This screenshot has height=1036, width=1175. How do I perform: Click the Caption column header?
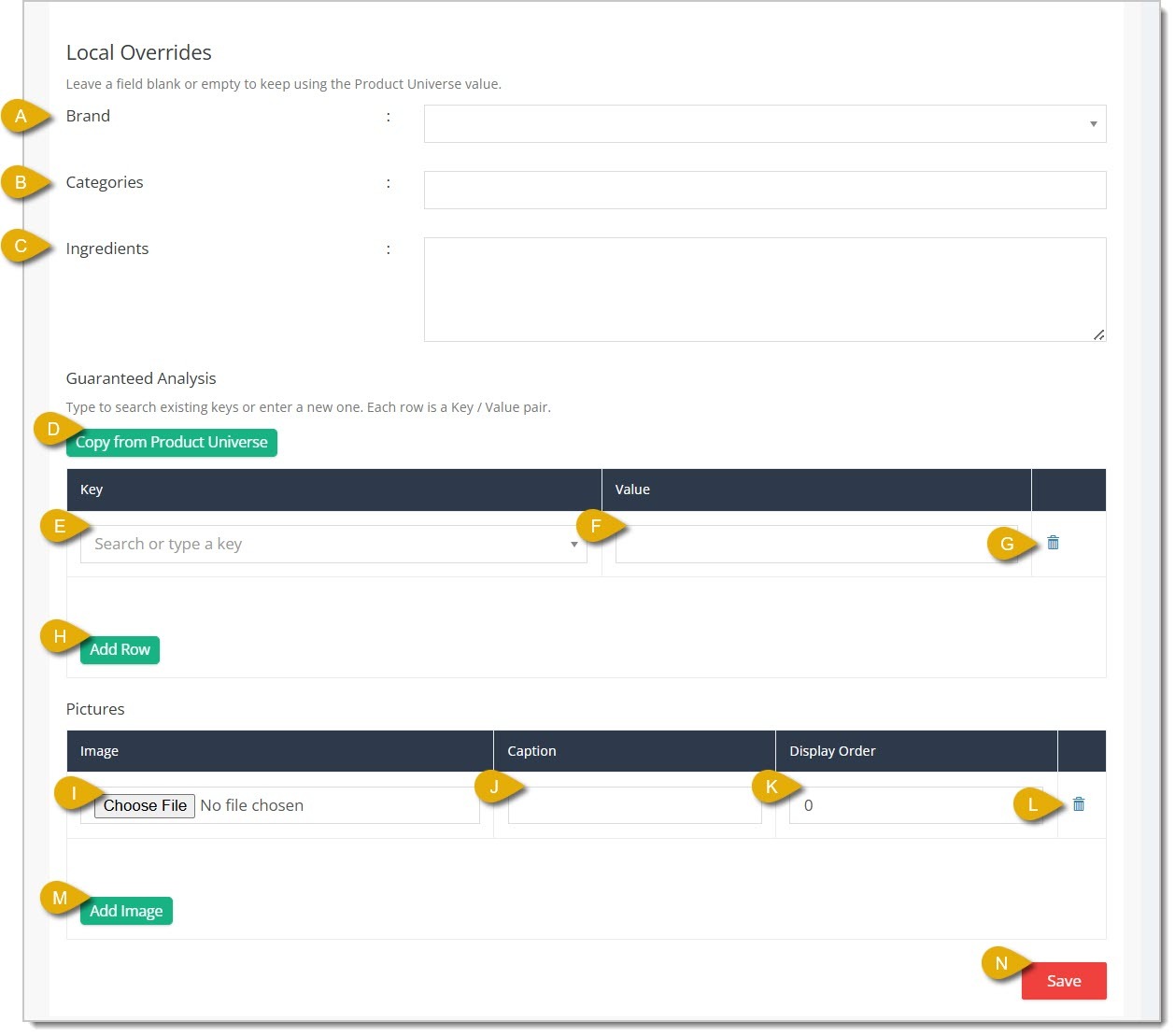click(634, 751)
